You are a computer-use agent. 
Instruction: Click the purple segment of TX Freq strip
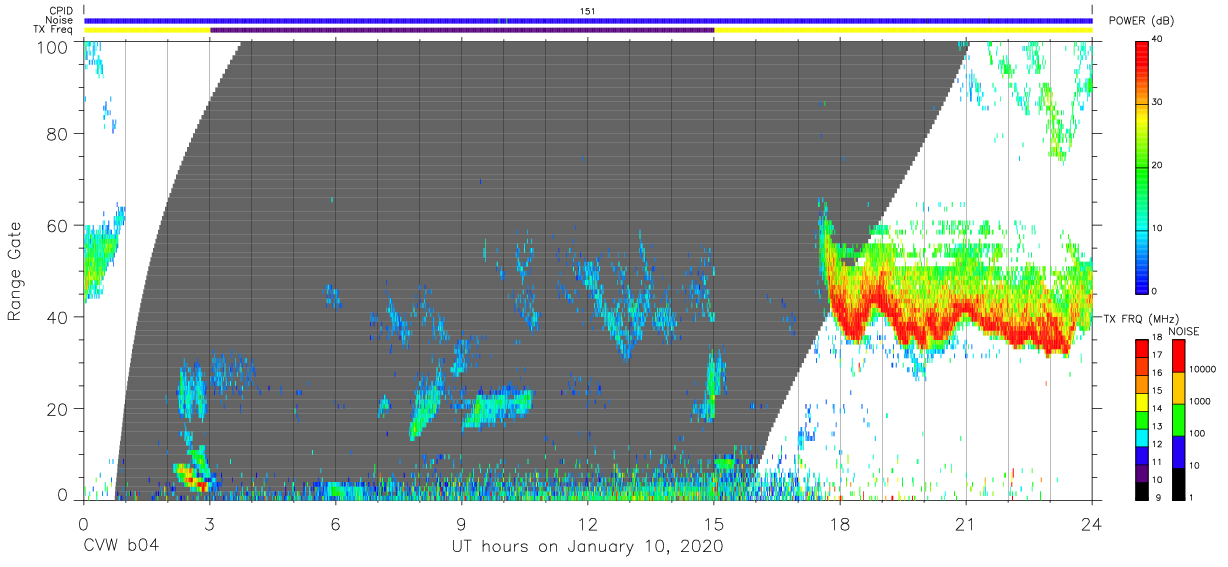(462, 30)
